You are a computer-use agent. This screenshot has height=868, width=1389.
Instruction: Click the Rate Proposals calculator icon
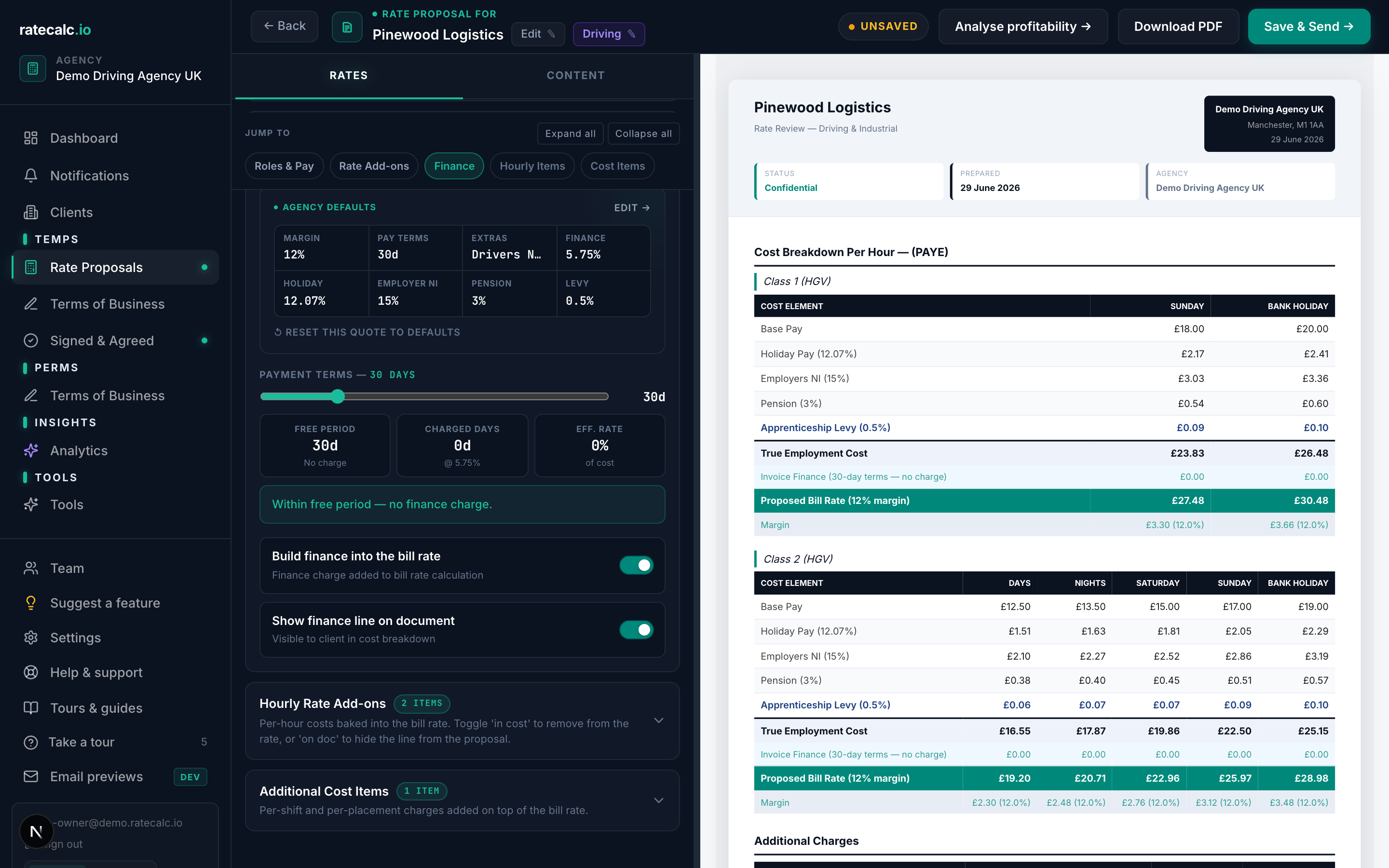click(31, 267)
